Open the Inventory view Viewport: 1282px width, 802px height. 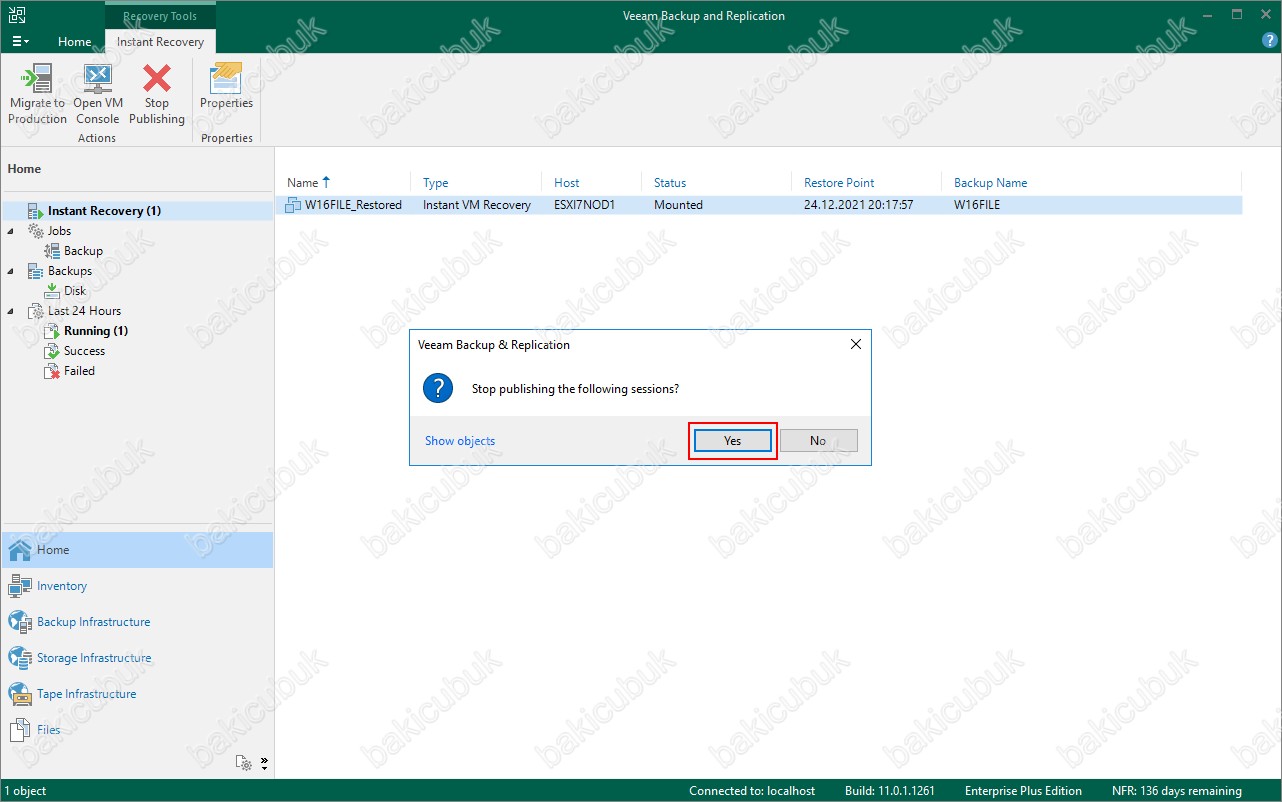coord(136,586)
